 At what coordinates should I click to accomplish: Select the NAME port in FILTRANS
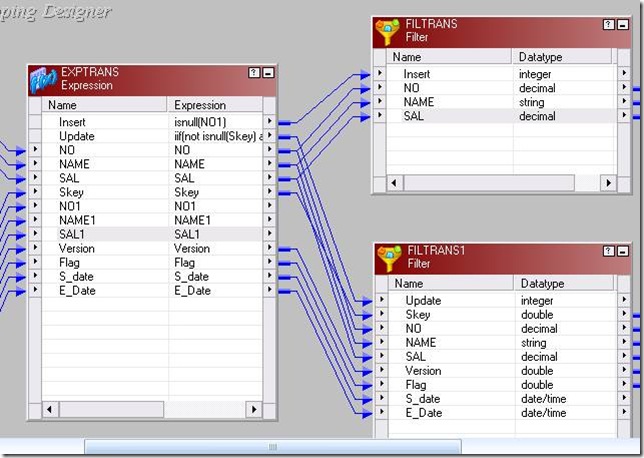pyautogui.click(x=419, y=102)
